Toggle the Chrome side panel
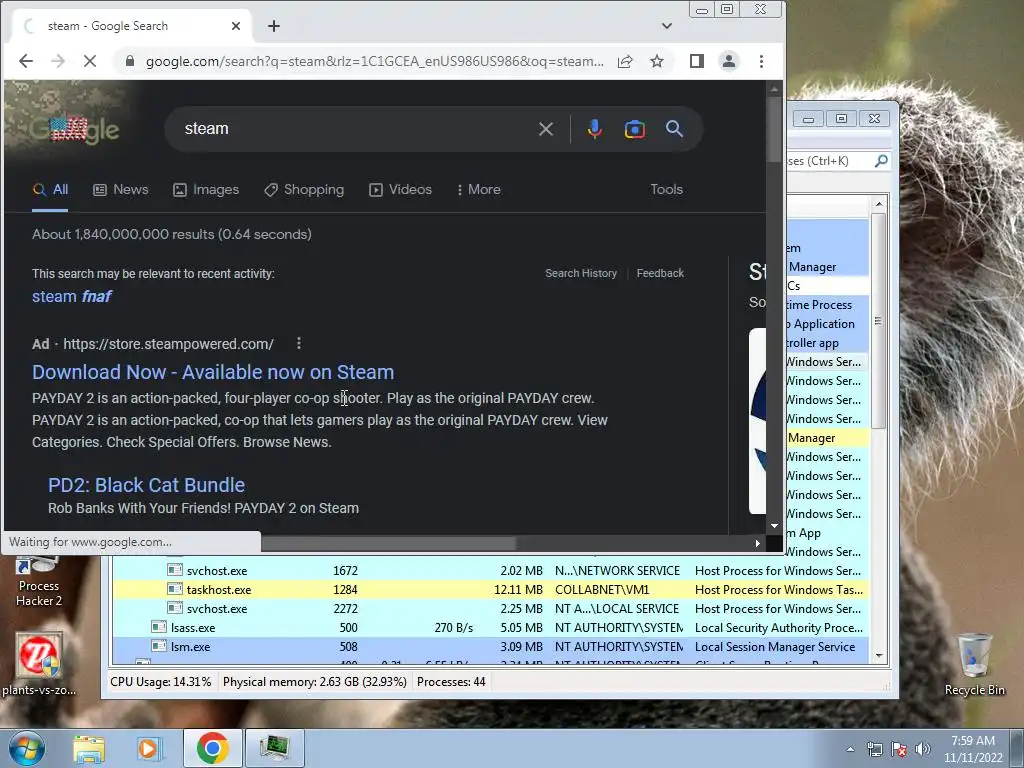This screenshot has height=768, width=1024. point(696,61)
